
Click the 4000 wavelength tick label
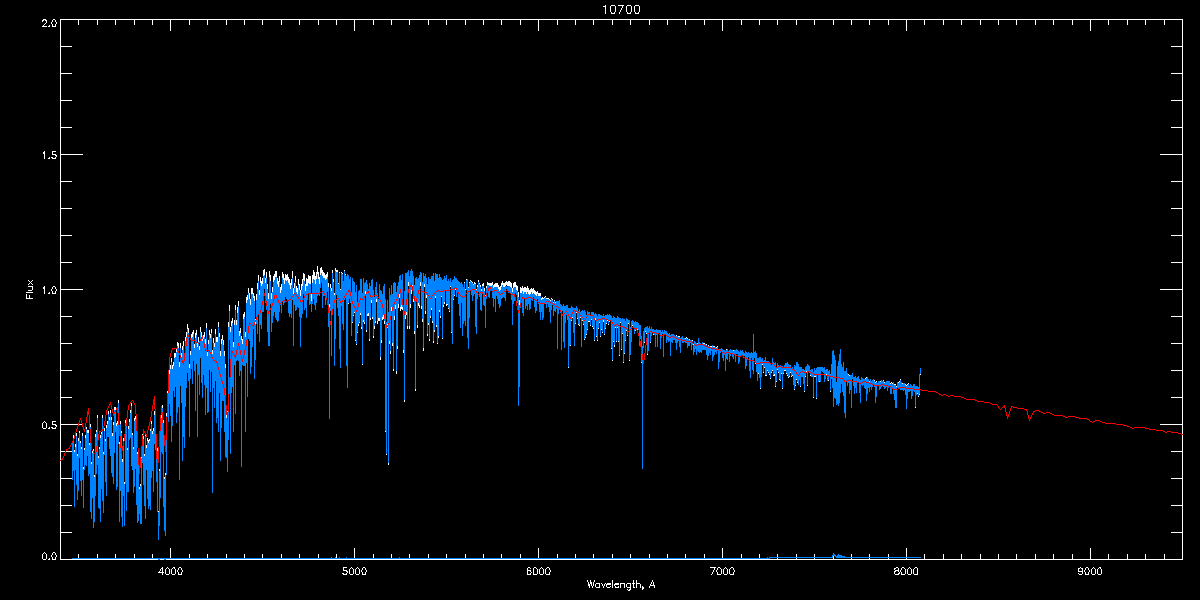coord(171,572)
